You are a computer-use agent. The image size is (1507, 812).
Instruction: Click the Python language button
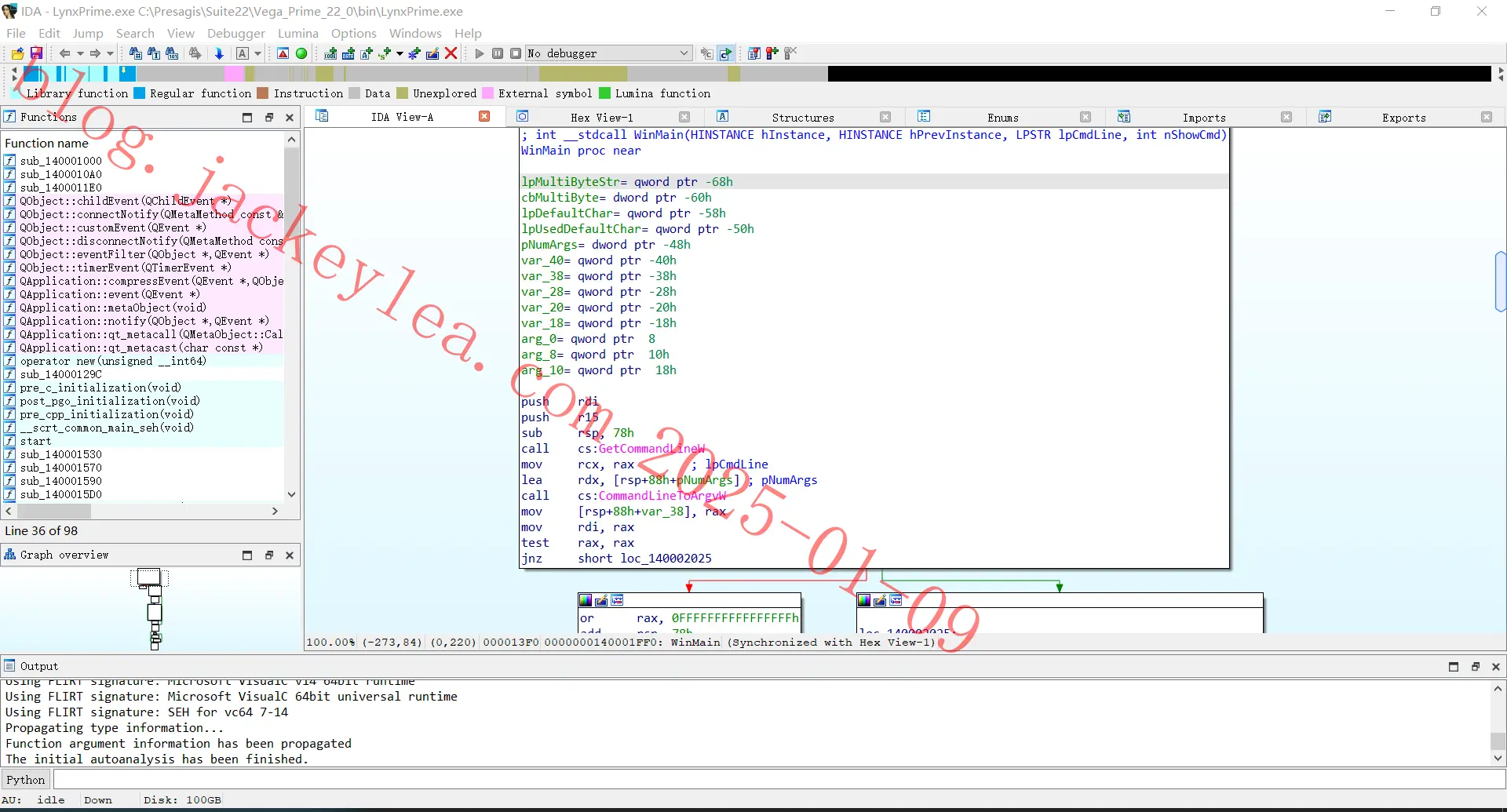point(26,779)
